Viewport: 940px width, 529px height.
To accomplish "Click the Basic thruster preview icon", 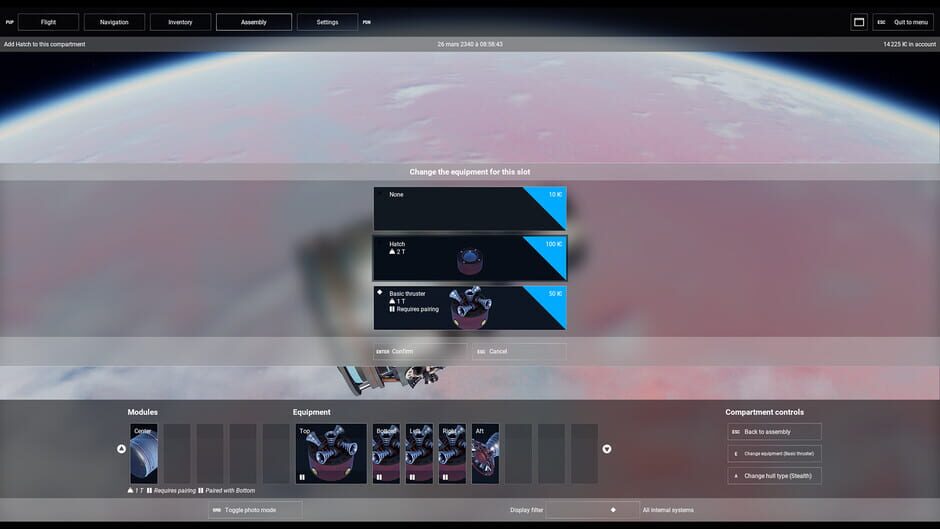I will [471, 308].
